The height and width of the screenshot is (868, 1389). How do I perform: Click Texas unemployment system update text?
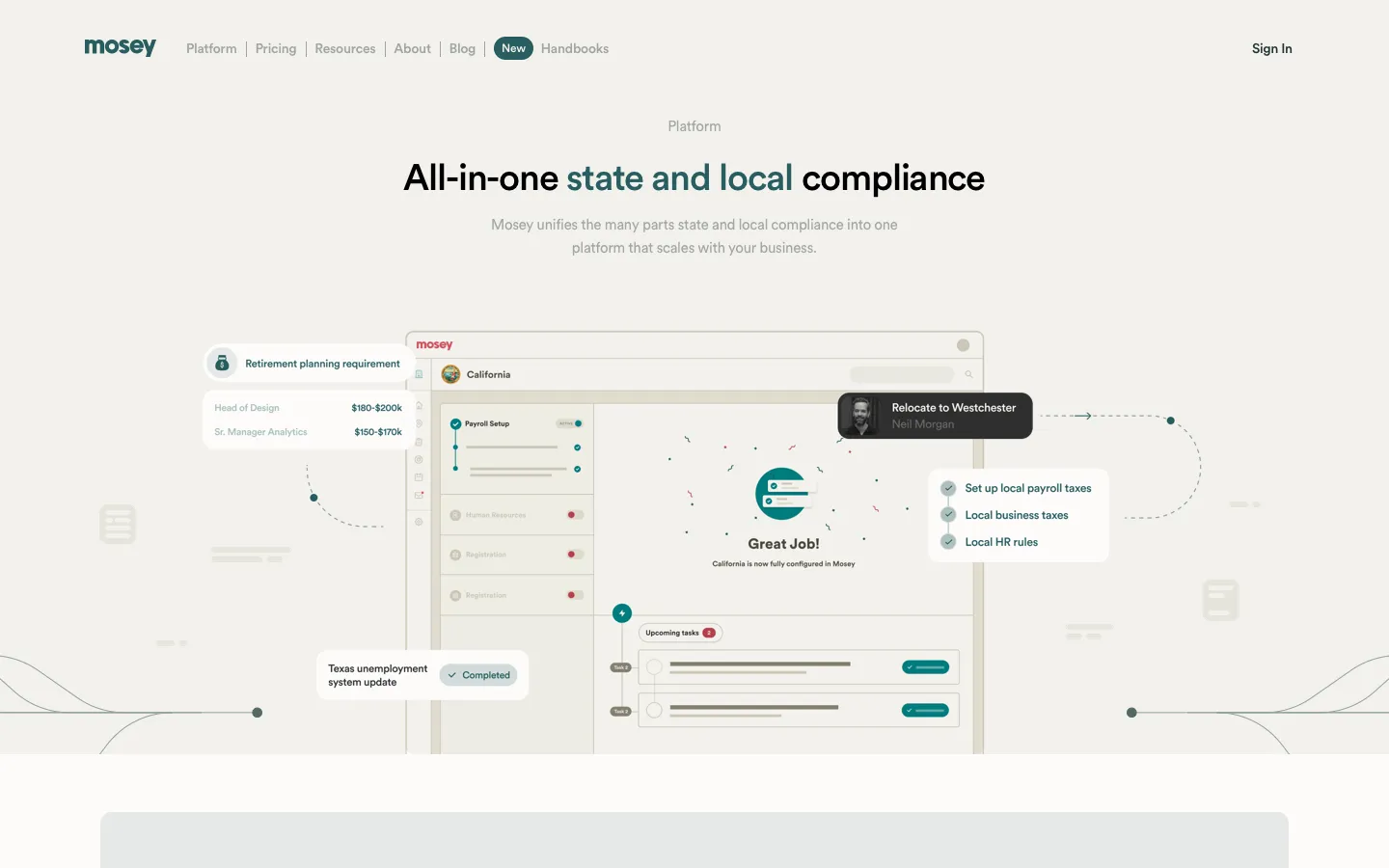[x=377, y=675]
